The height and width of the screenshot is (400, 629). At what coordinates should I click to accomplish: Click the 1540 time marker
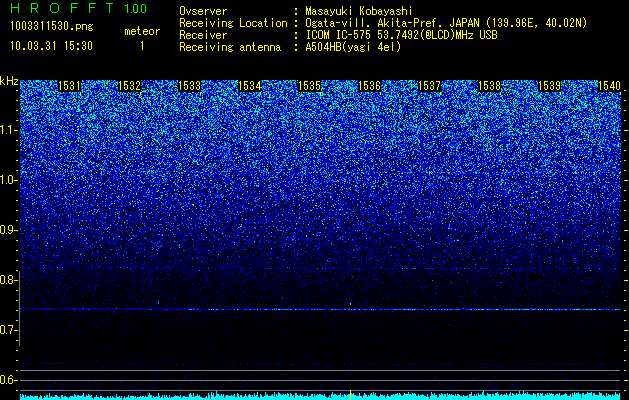609,86
